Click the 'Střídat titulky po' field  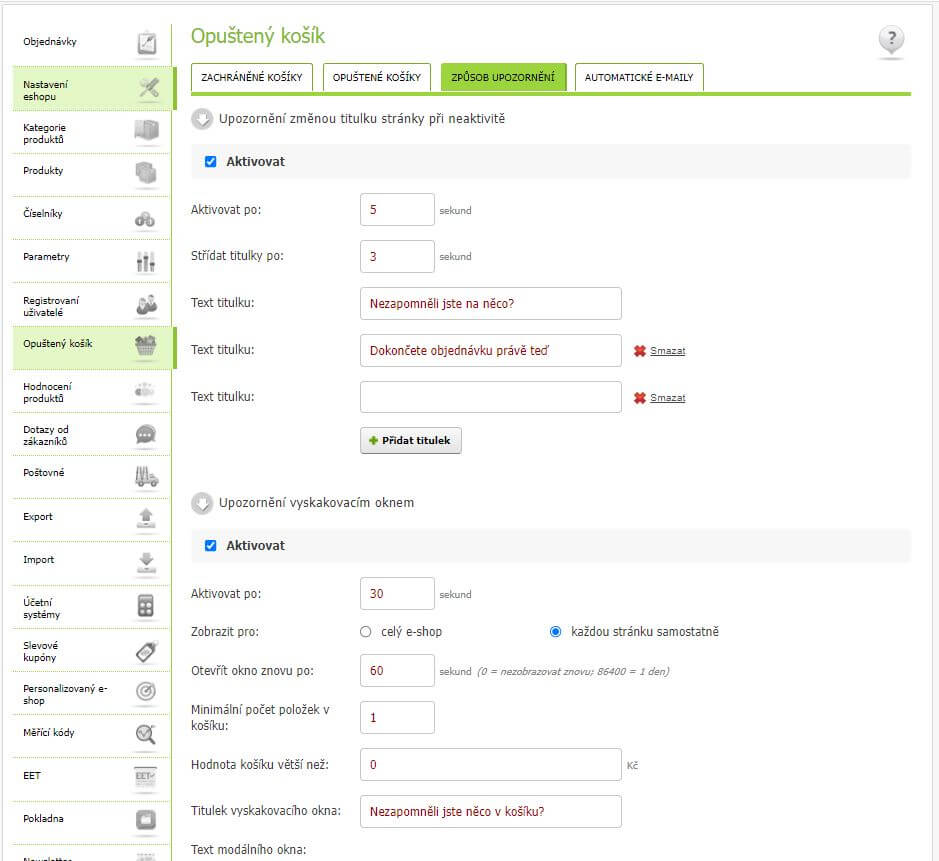(x=397, y=256)
